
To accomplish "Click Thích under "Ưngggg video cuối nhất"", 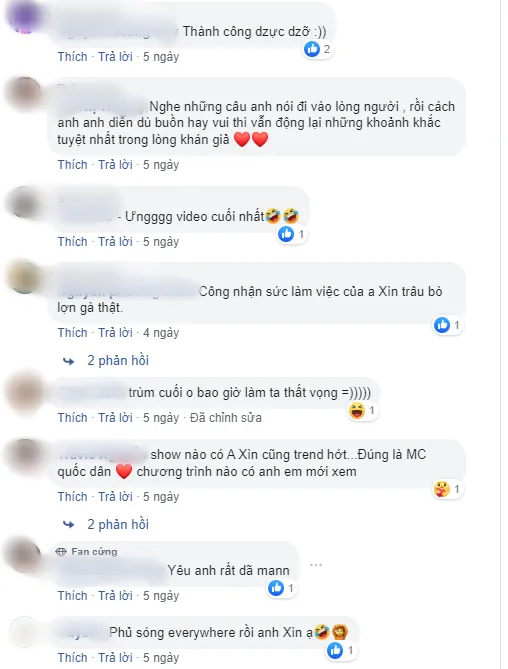I will (x=73, y=242).
